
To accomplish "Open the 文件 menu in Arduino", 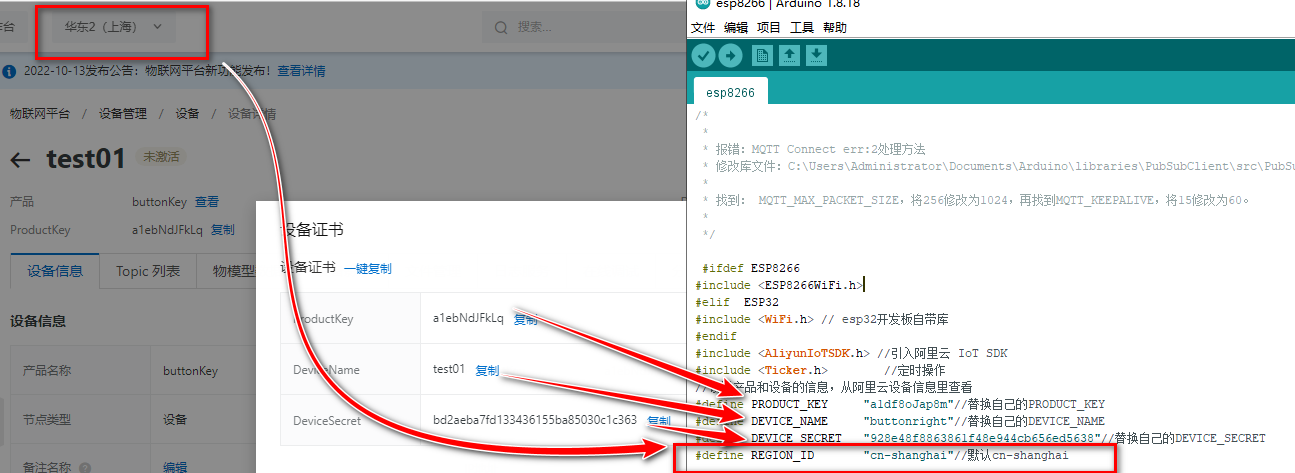I will click(703, 27).
